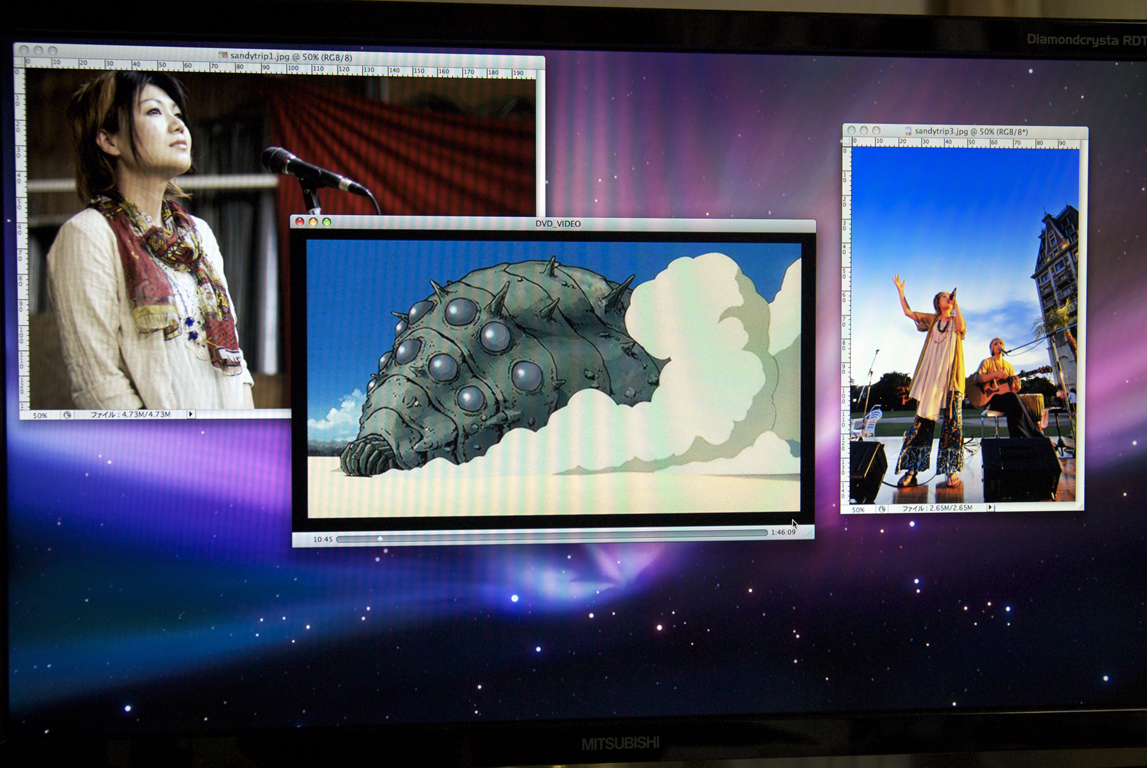1147x768 pixels.
Task: Click the sandytrip1.jpg window title
Action: [x=291, y=56]
